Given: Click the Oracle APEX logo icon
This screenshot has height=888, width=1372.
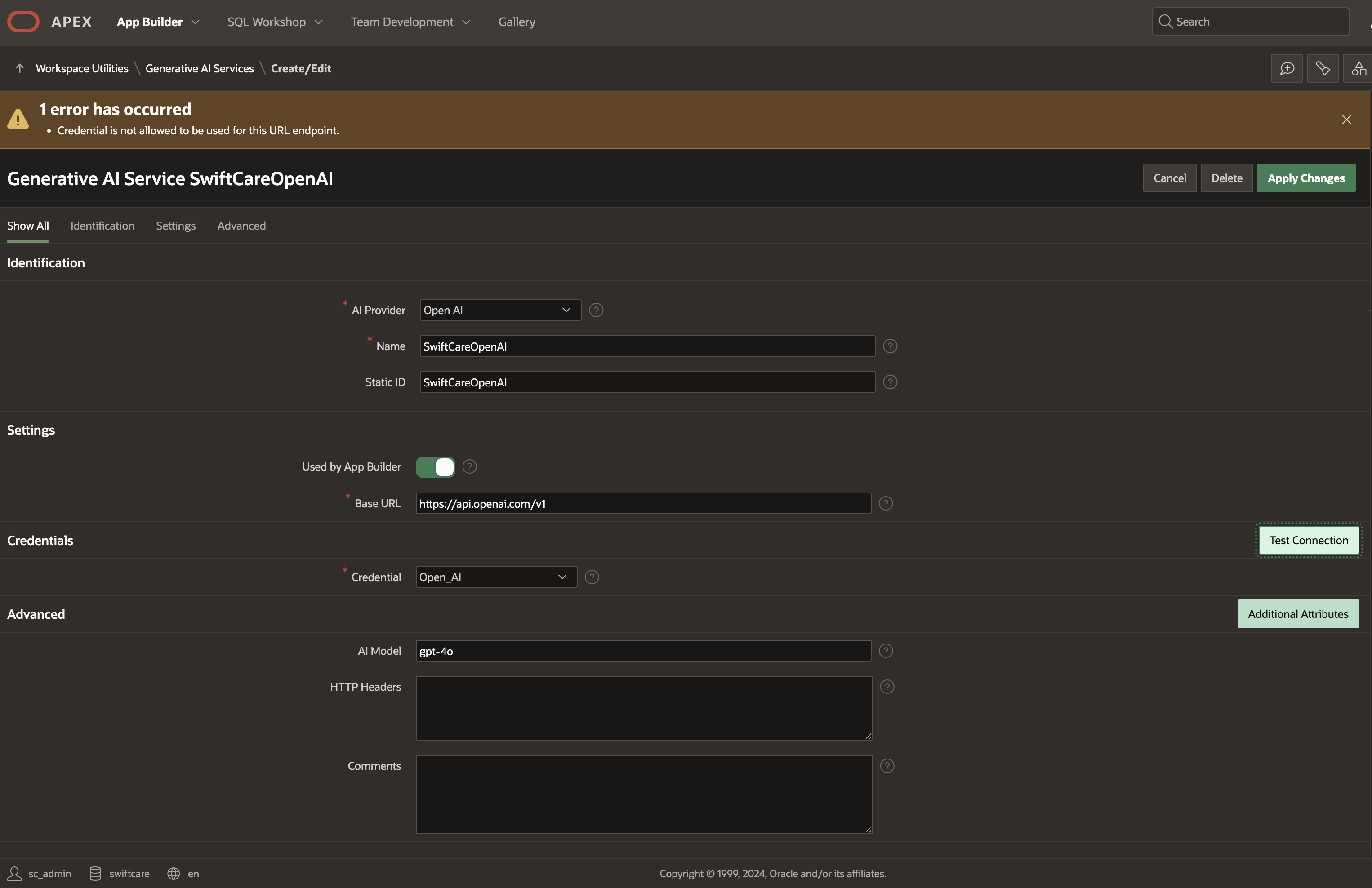Looking at the screenshot, I should point(23,21).
